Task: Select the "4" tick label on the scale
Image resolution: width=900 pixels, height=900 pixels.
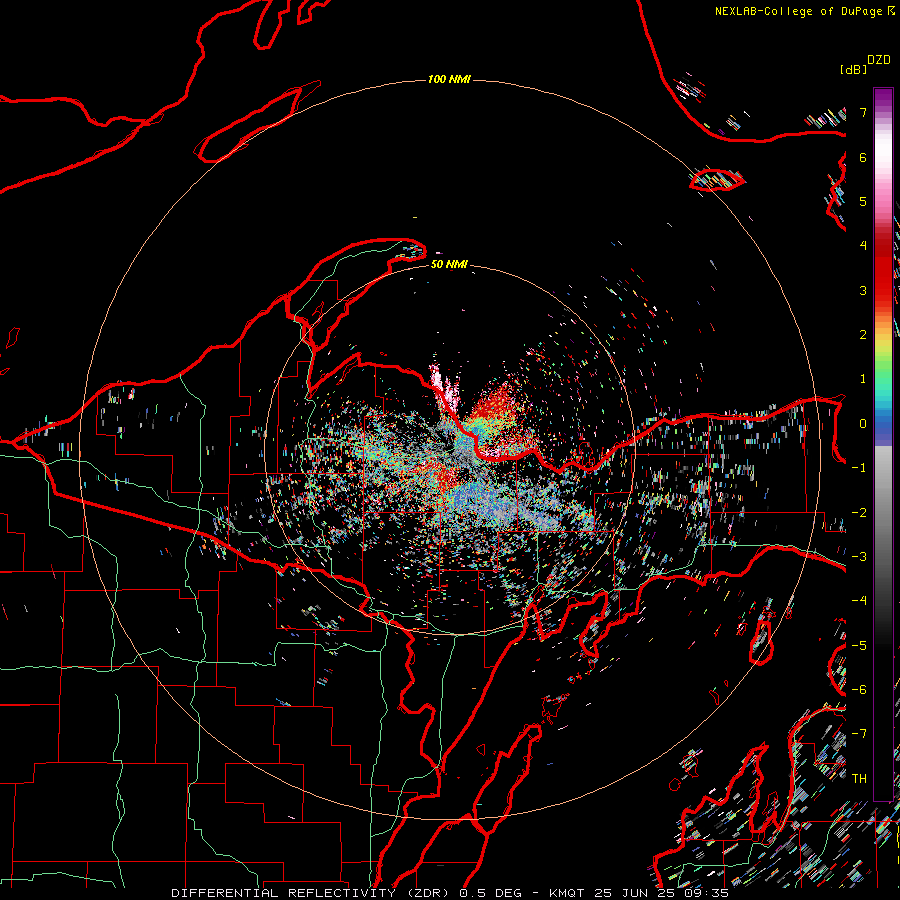Action: click(863, 246)
